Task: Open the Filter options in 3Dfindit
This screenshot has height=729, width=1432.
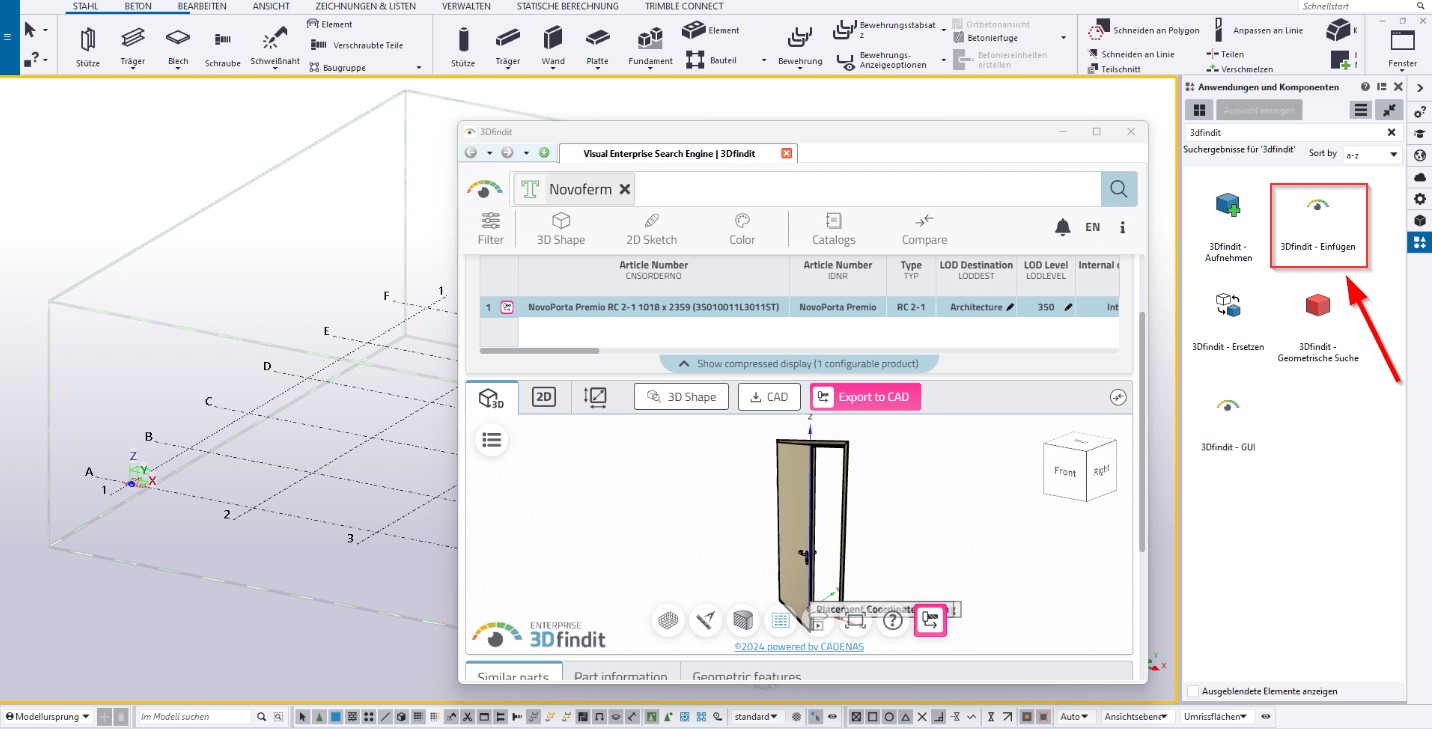Action: point(490,229)
